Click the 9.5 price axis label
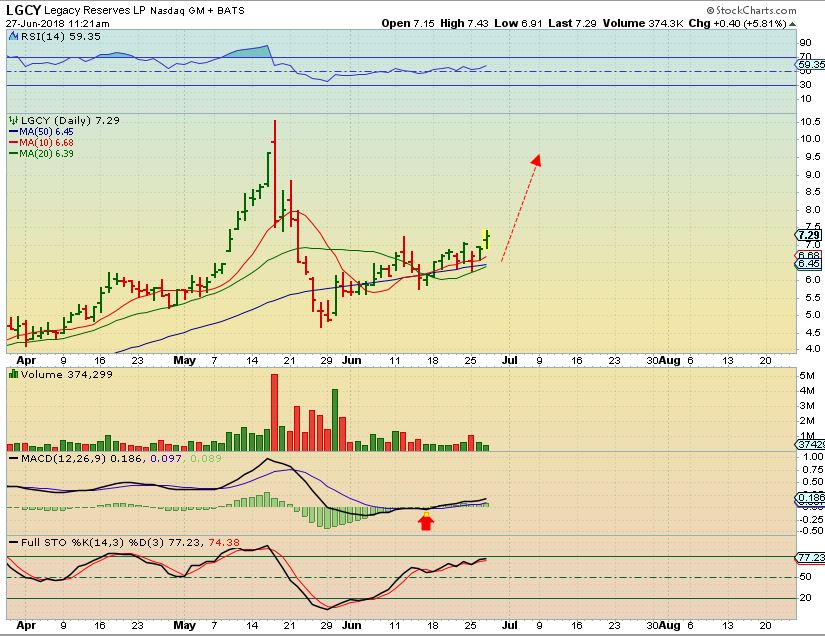Viewport: 825px width, 636px height. (x=811, y=157)
